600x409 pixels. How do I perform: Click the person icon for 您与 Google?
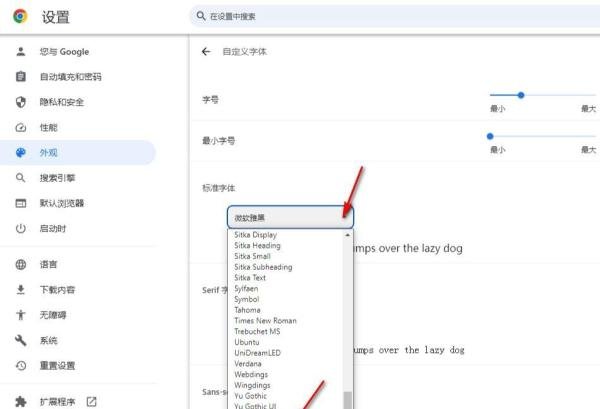21,51
